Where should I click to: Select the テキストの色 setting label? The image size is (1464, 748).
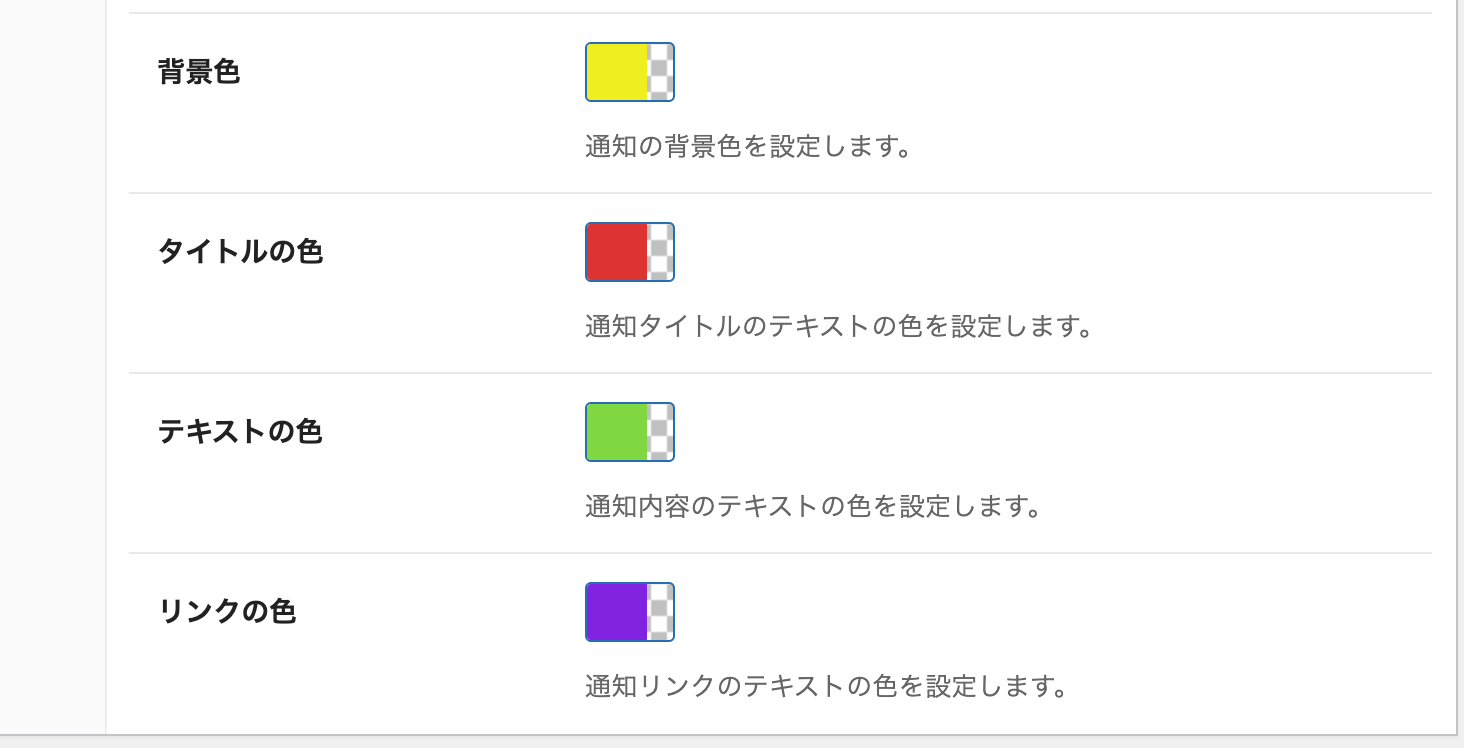(x=240, y=432)
